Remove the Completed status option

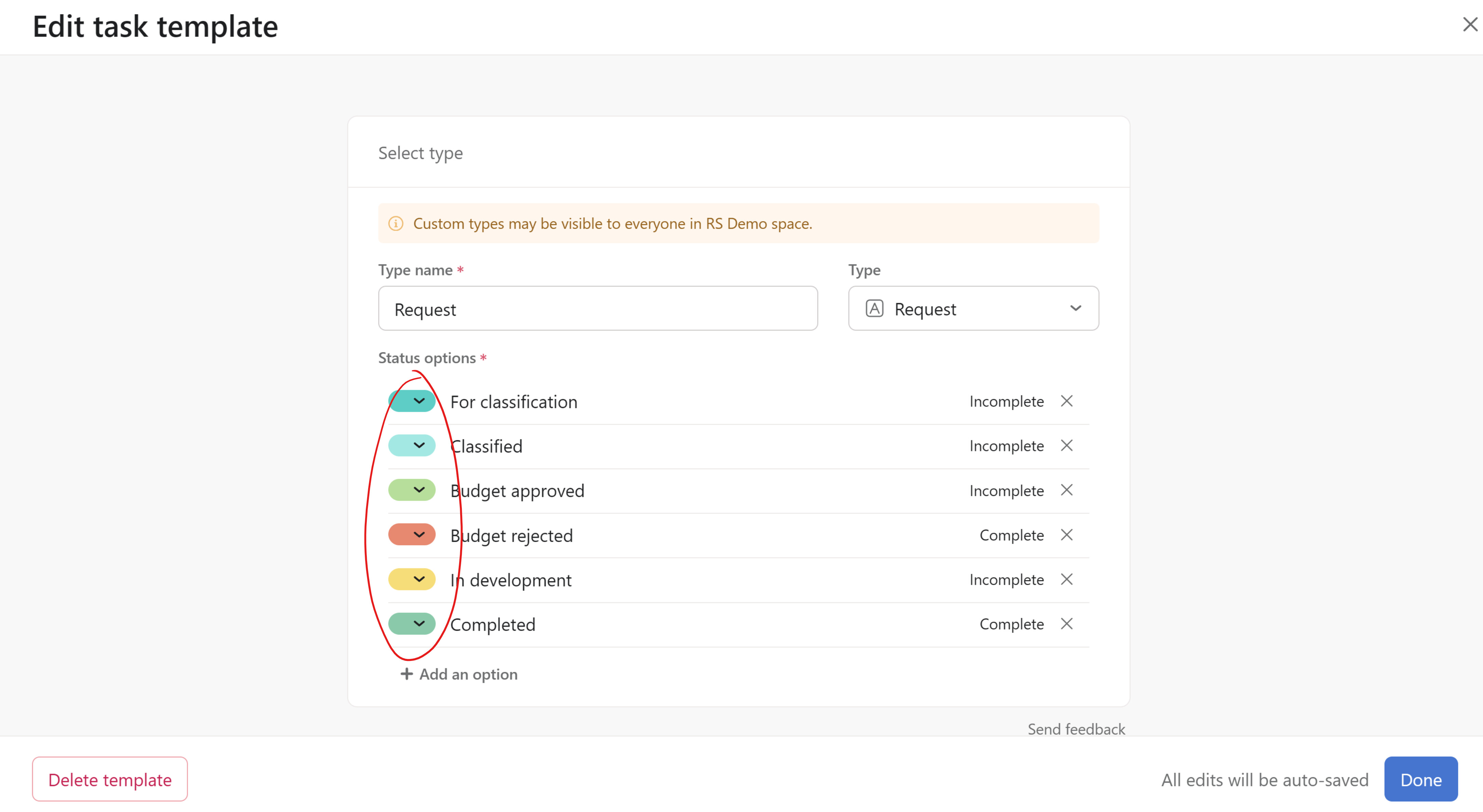point(1066,624)
